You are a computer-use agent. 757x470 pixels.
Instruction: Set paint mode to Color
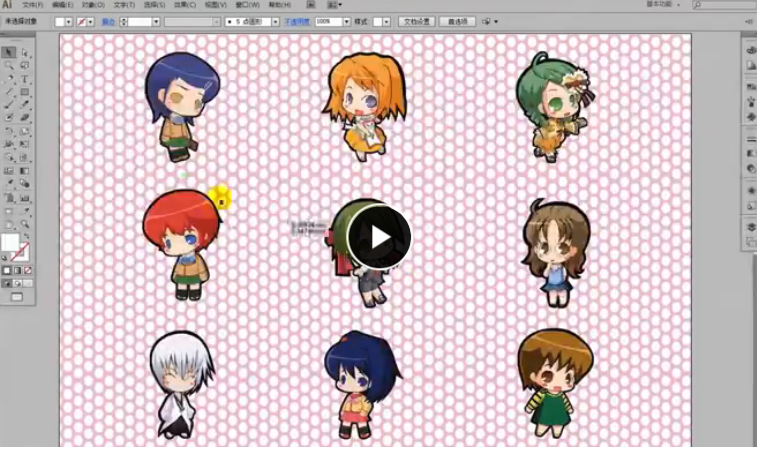pos(7,271)
